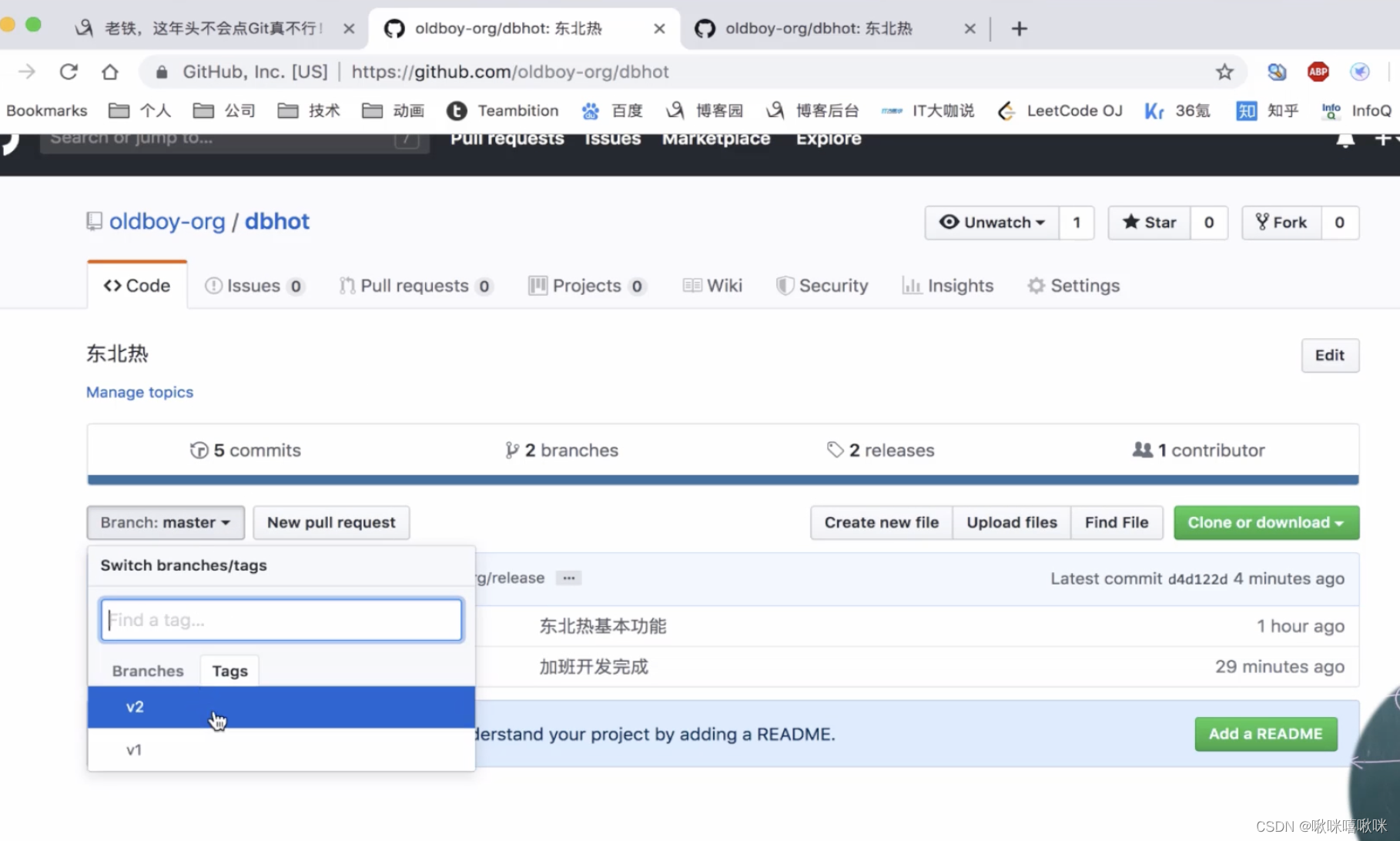
Task: Reload the page with the refresh icon
Action: click(x=69, y=72)
